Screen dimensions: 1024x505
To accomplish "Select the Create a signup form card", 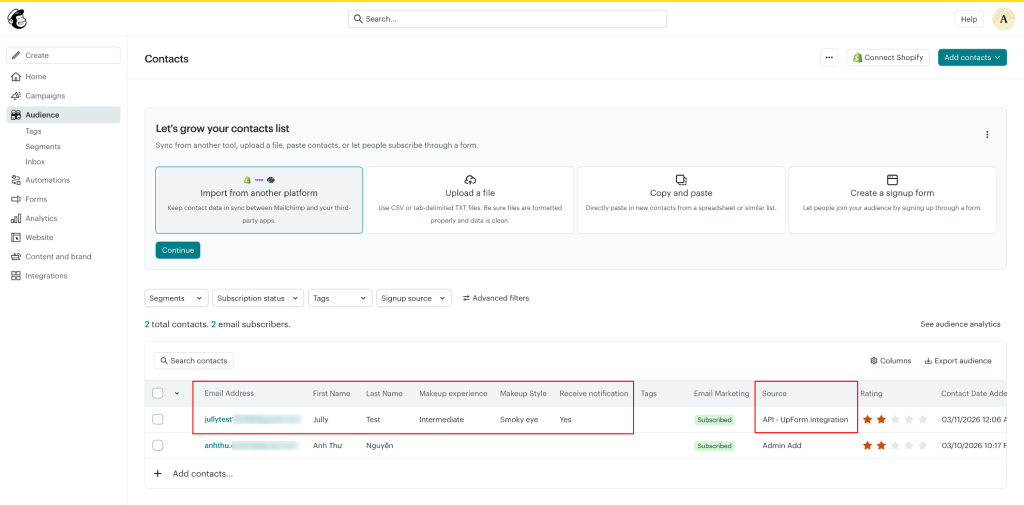I will (x=892, y=200).
